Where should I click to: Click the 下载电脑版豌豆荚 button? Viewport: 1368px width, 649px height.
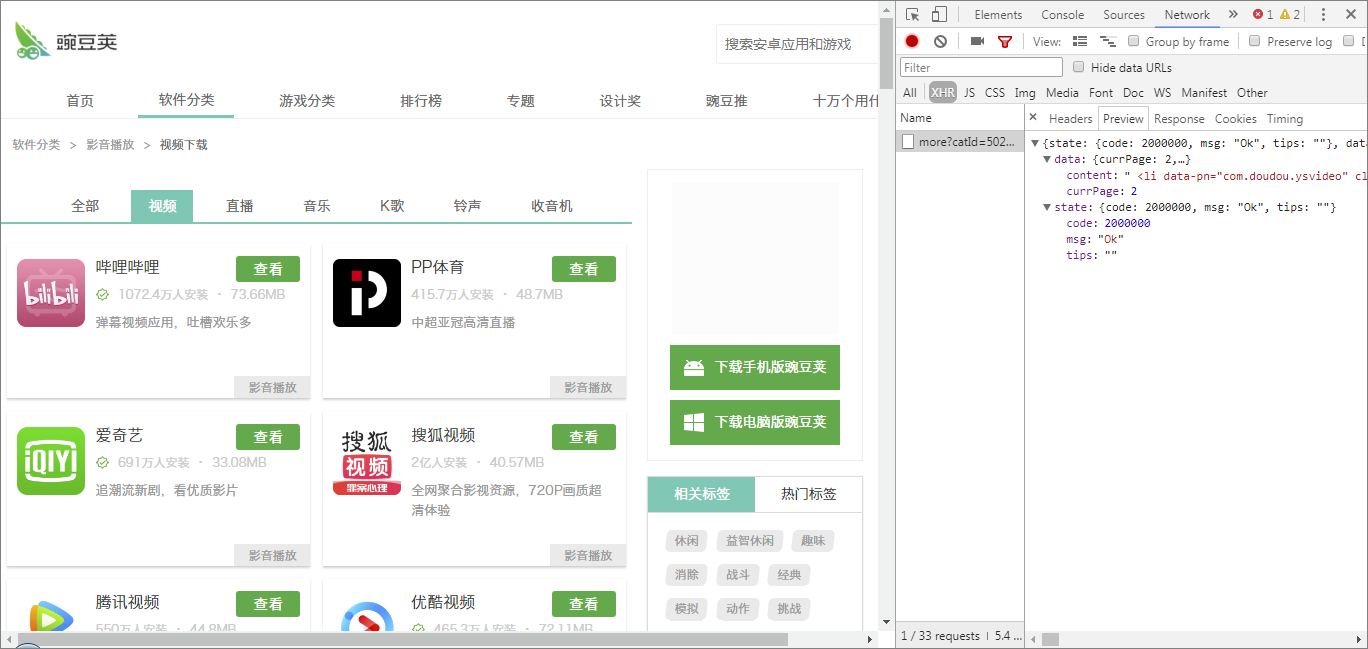click(x=755, y=422)
